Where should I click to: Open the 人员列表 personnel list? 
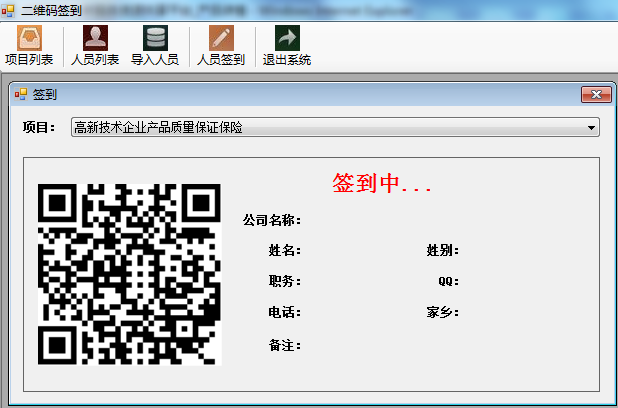click(95, 45)
